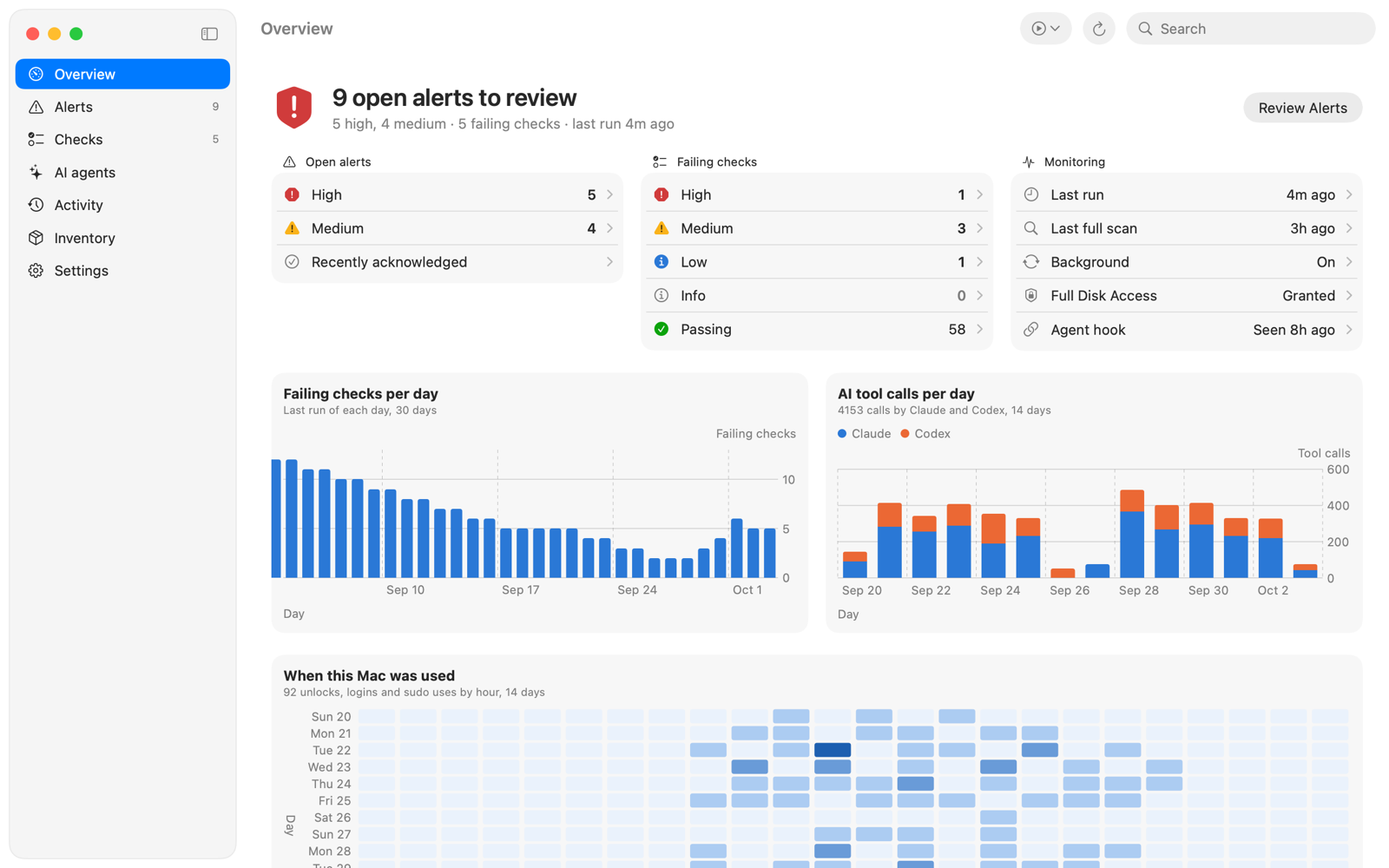Click the Last run clock icon
This screenshot has height=868, width=1389.
click(1031, 194)
